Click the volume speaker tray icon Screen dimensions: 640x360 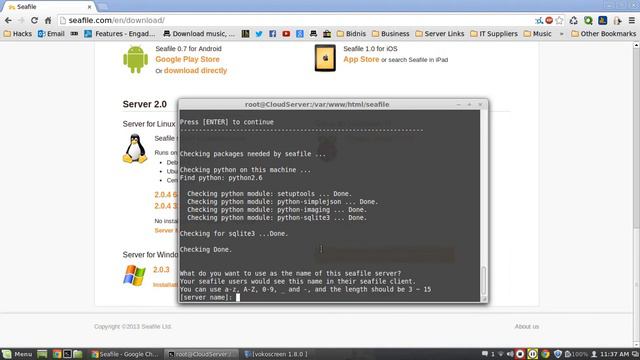[510, 354]
